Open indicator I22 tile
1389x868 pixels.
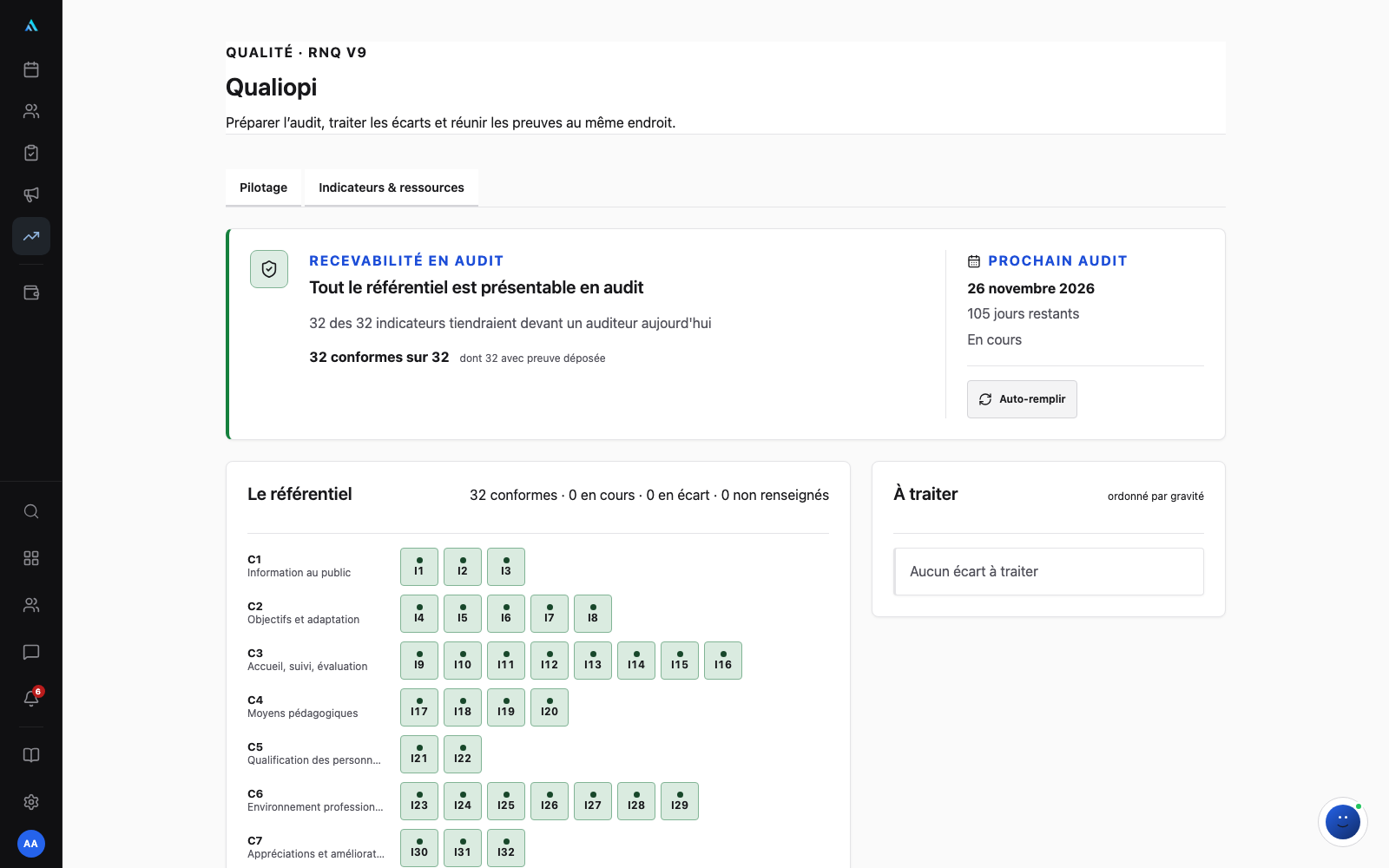[x=463, y=754]
